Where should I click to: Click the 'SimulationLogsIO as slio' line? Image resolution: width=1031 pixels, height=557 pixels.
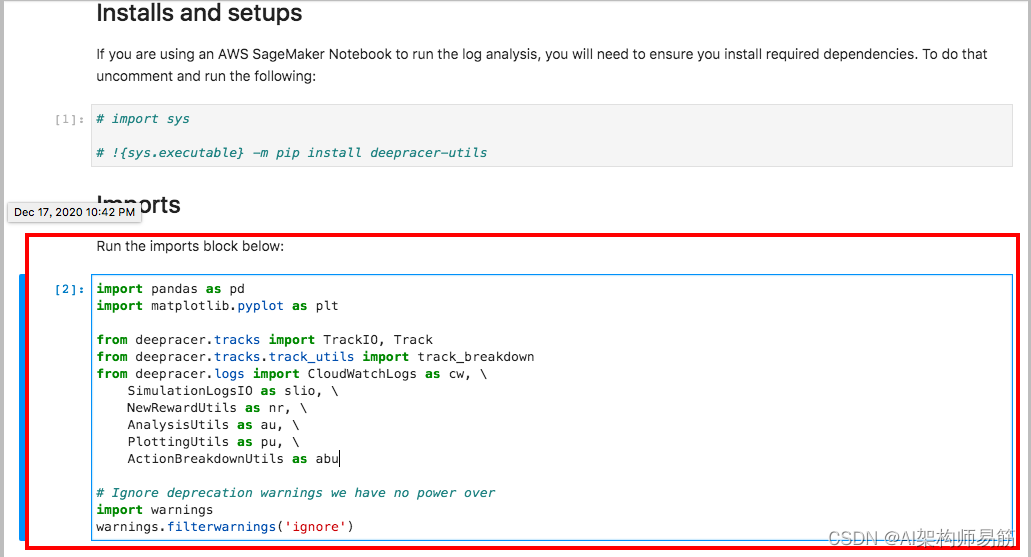[x=232, y=391]
